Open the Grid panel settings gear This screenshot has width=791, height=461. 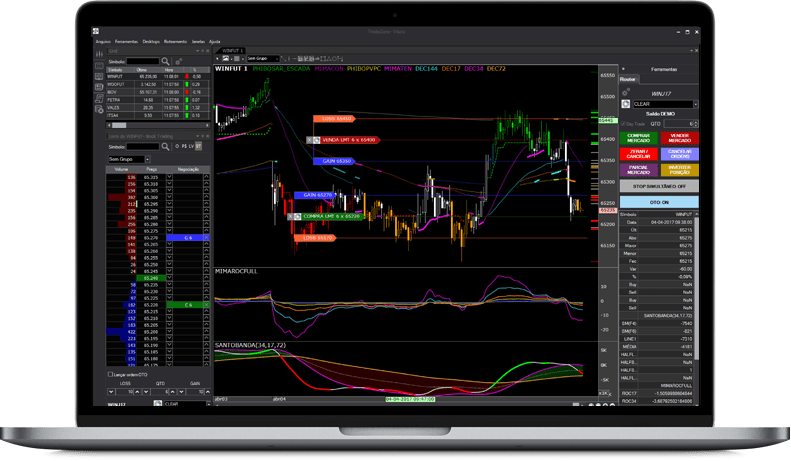click(x=176, y=61)
